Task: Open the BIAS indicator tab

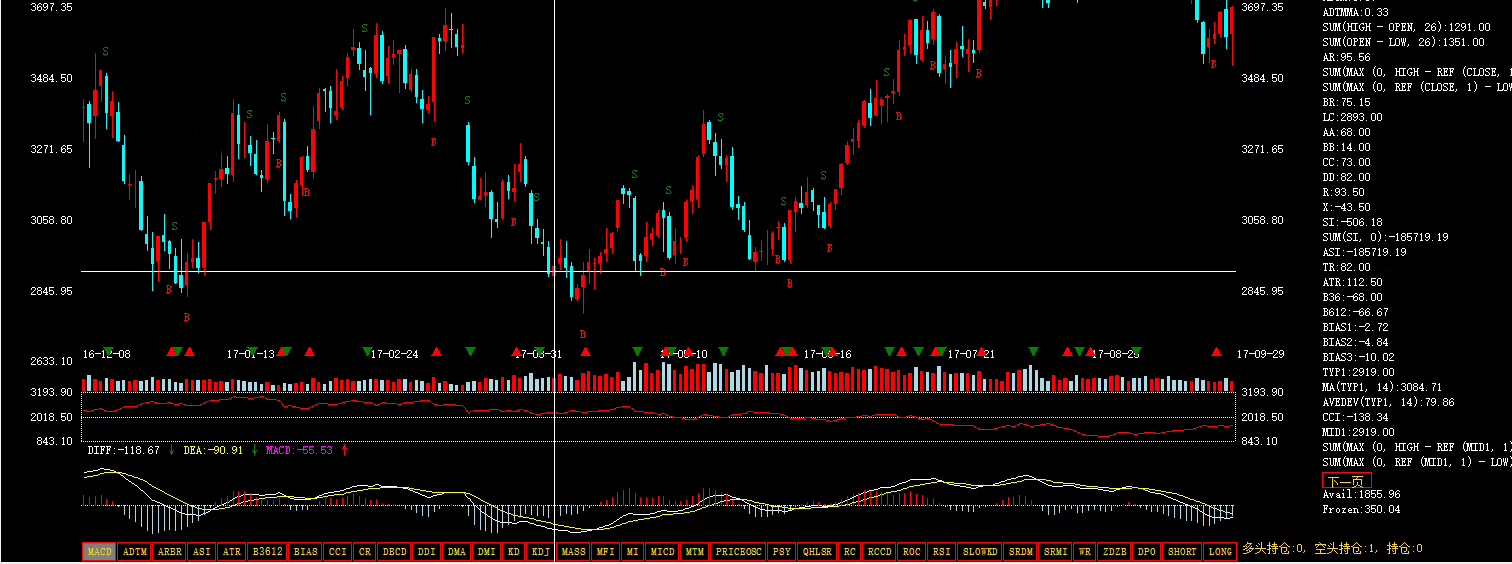Action: click(306, 552)
